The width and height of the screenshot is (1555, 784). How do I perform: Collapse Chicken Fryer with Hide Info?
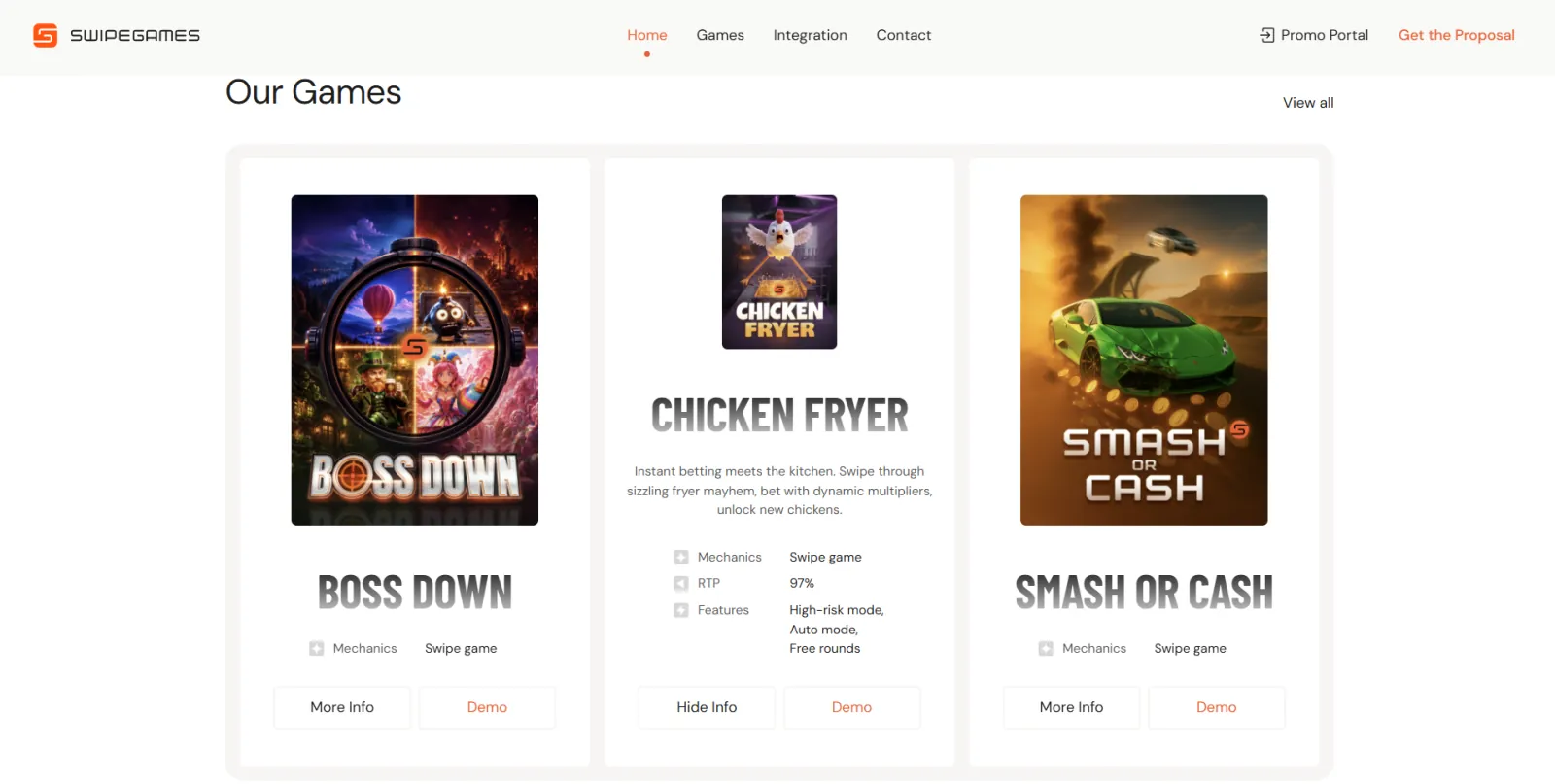tap(707, 707)
